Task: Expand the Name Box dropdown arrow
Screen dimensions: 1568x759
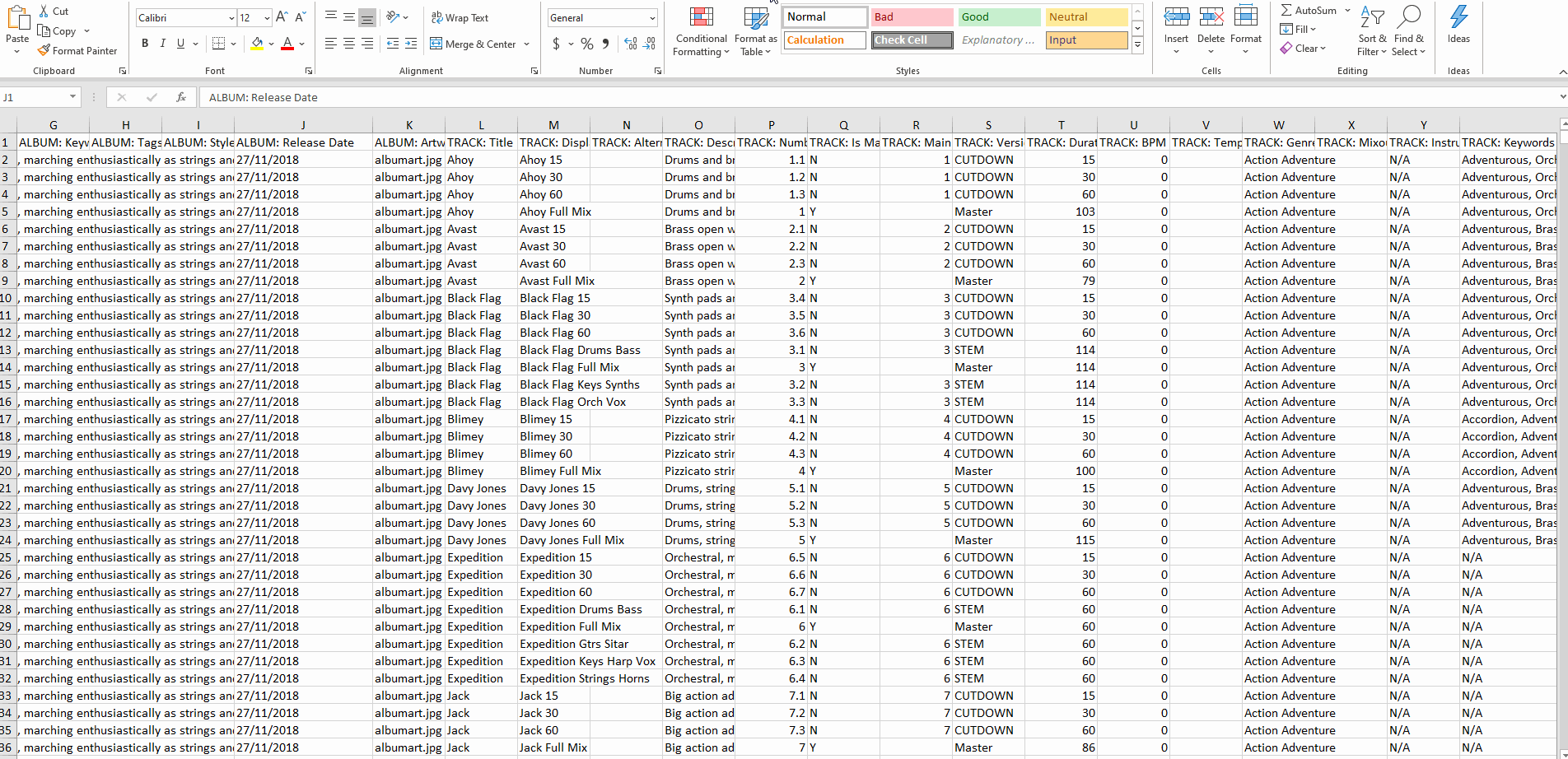Action: click(x=72, y=97)
